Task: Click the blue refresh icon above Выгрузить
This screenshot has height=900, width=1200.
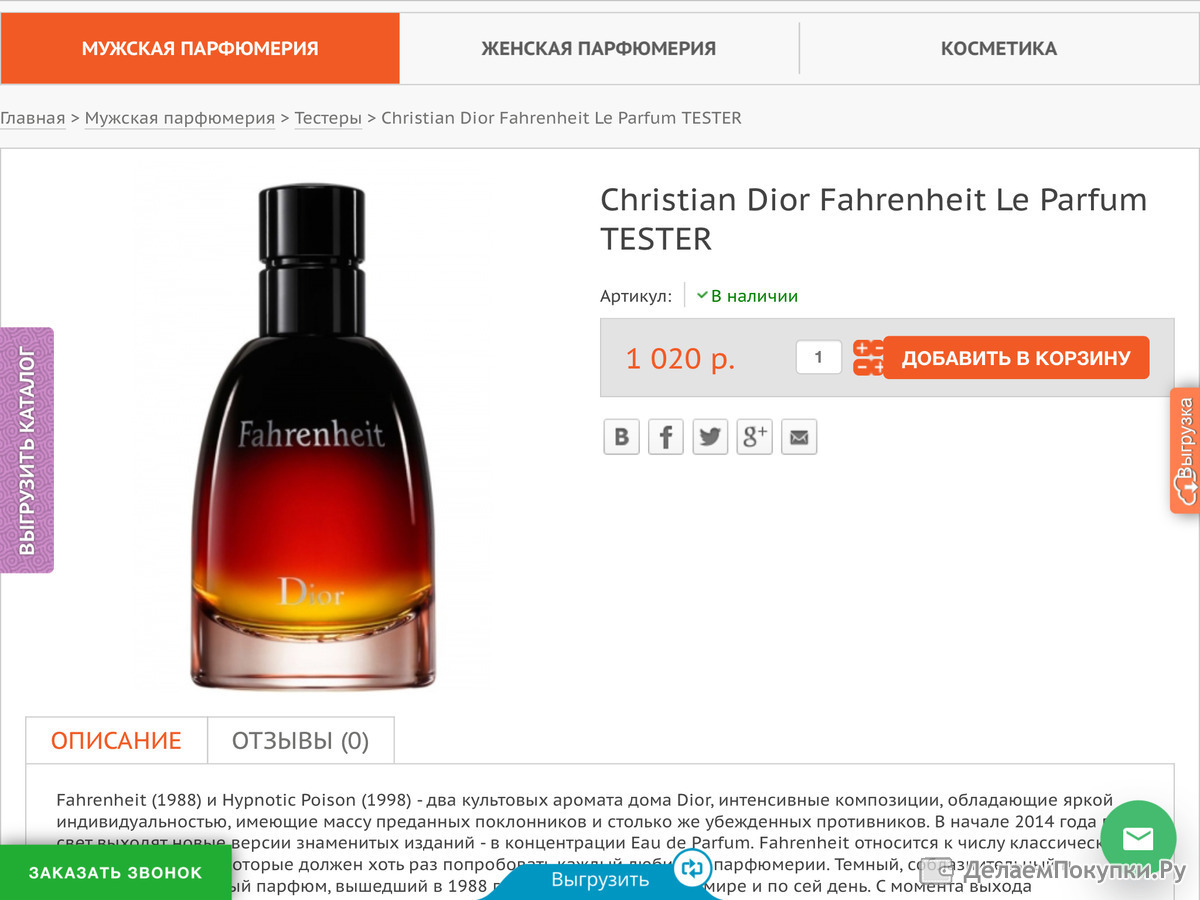Action: coord(691,868)
